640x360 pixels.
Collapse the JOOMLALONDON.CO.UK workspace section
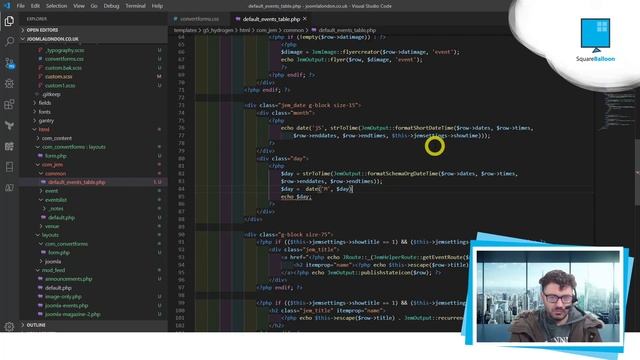click(x=93, y=39)
